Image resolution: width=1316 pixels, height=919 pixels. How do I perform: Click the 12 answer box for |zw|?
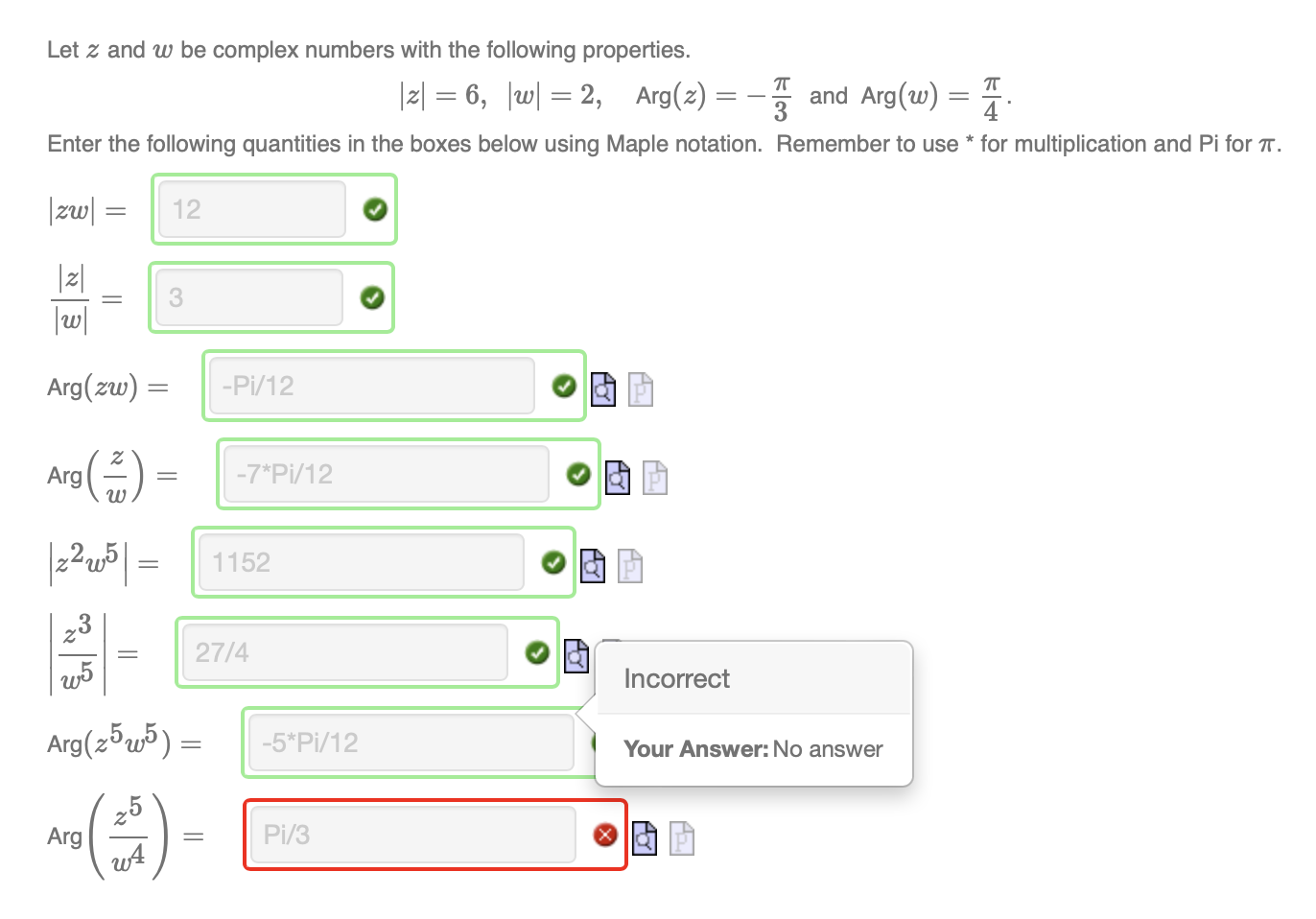[253, 209]
